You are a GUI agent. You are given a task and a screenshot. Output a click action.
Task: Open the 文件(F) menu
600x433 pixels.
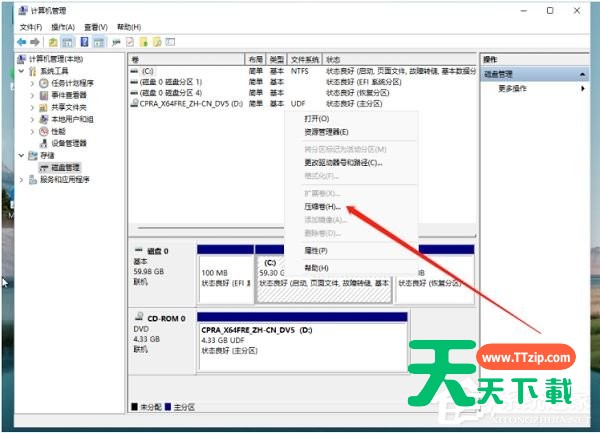coord(31,27)
